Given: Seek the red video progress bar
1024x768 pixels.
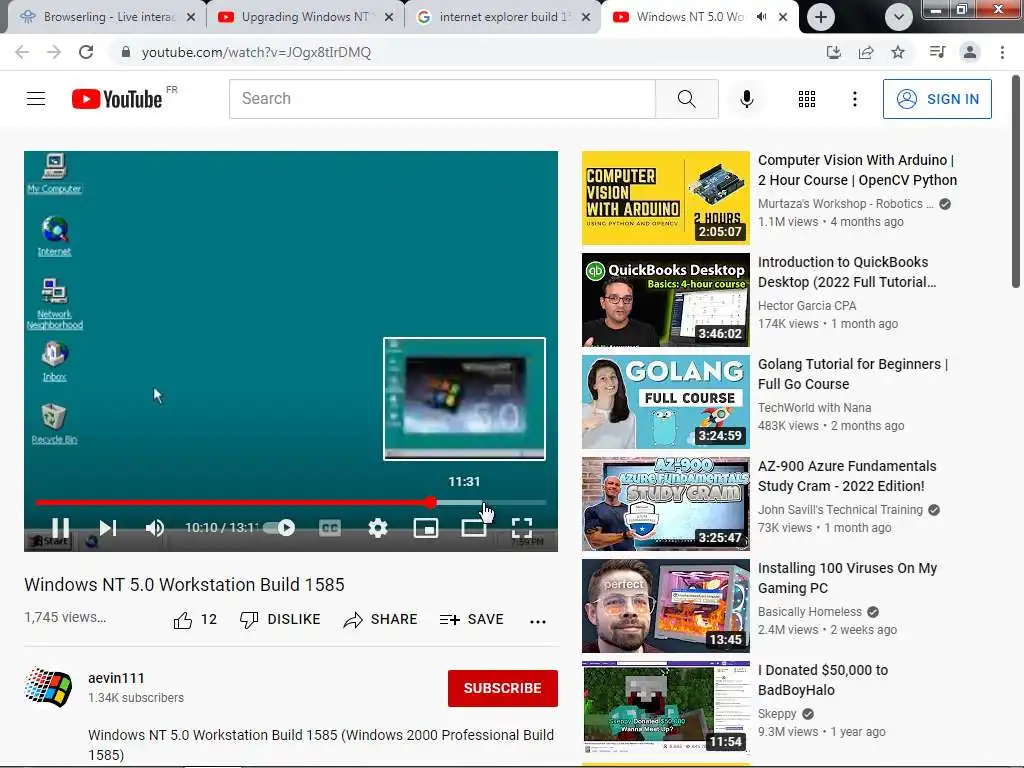Looking at the screenshot, I should 291,502.
